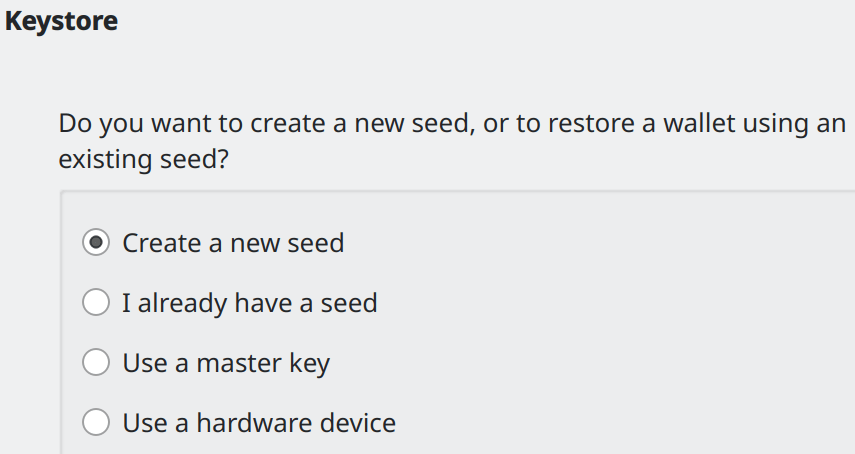Click the 'Use a hardware device' label text

tap(258, 423)
